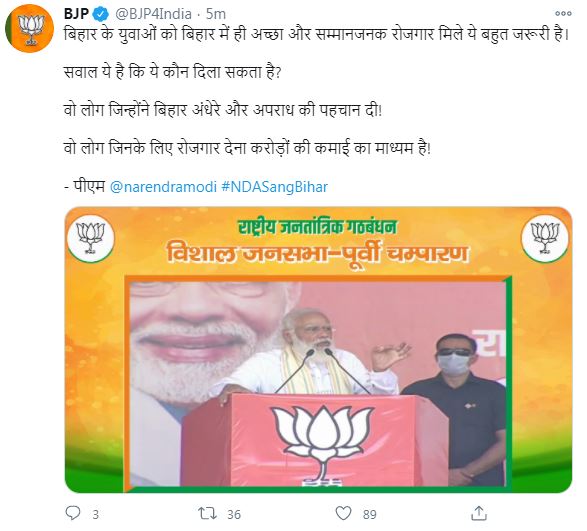
Task: Open the rally image in the tweet
Action: 318,349
